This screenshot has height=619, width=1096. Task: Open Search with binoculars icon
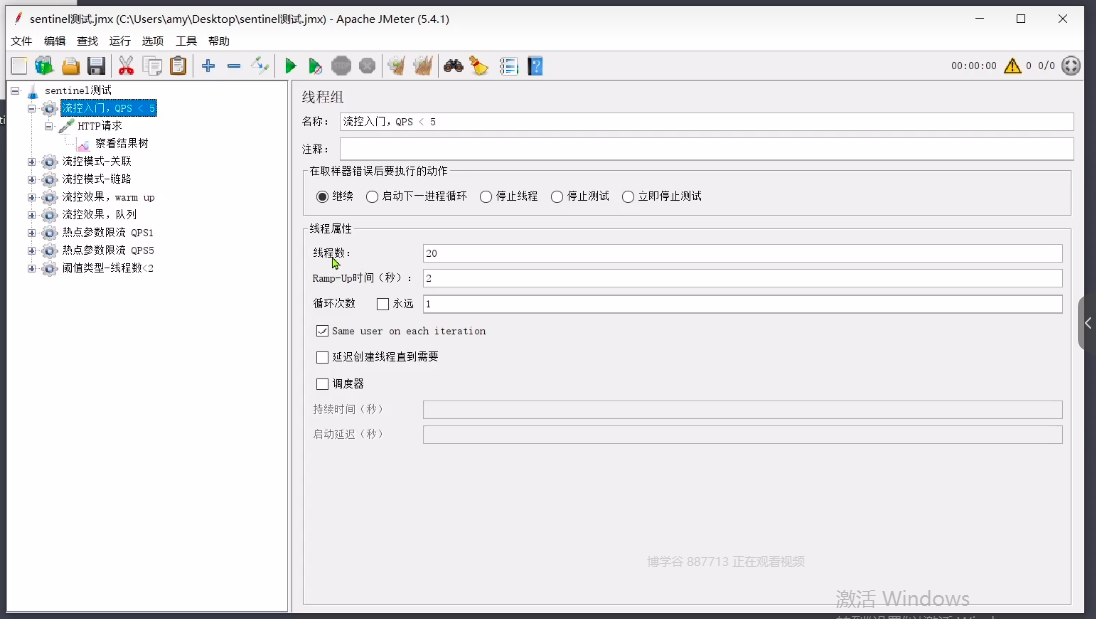pyautogui.click(x=454, y=66)
